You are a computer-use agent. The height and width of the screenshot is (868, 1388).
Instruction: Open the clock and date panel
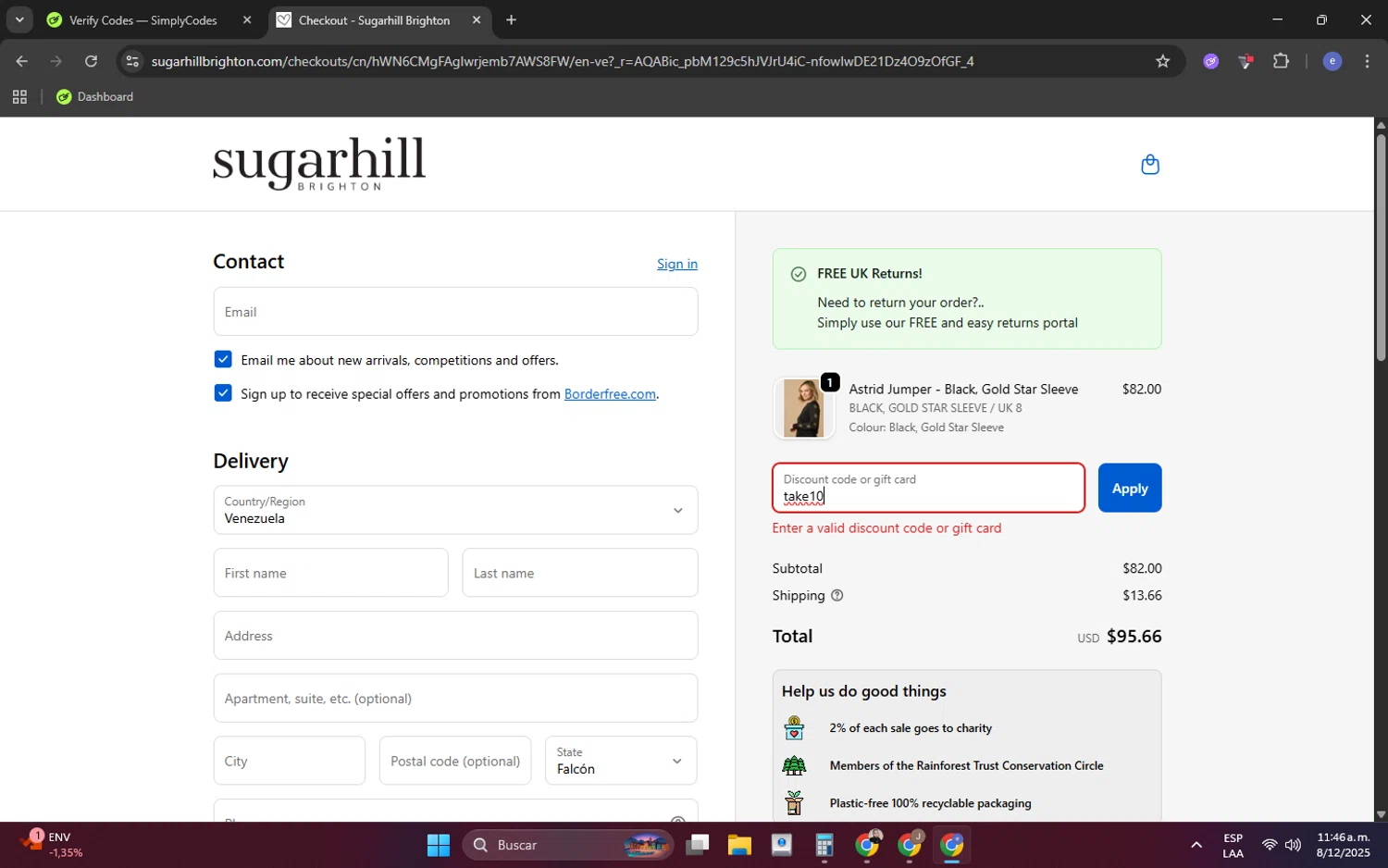1343,845
